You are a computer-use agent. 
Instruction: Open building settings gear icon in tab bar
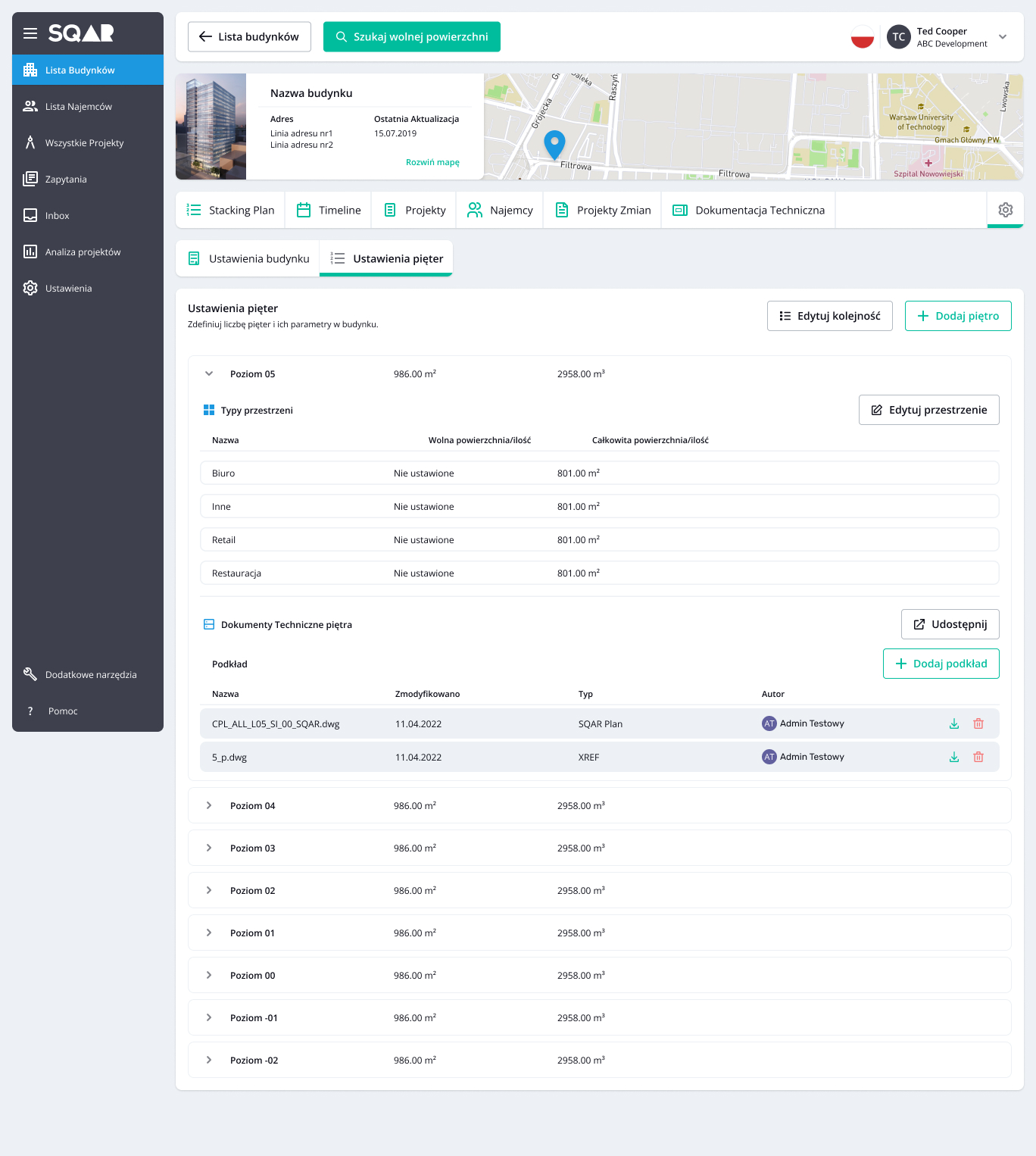click(x=1005, y=210)
